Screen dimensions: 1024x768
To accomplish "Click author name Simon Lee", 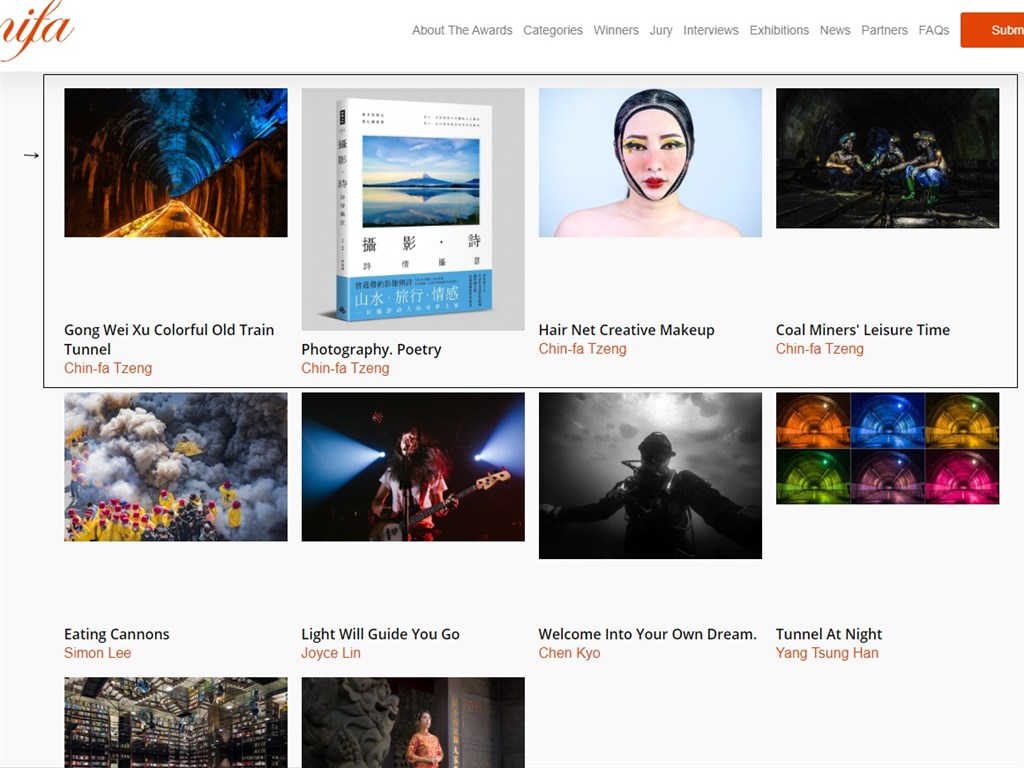I will [x=97, y=652].
